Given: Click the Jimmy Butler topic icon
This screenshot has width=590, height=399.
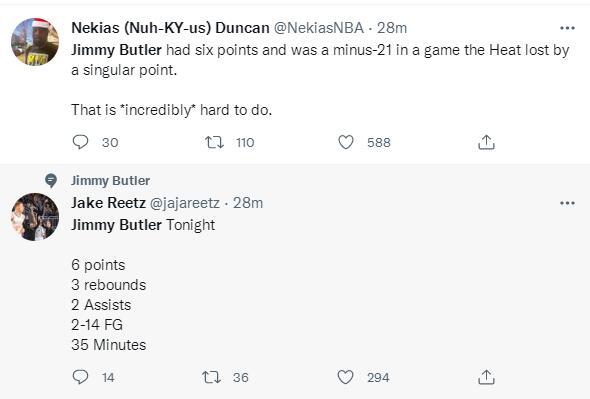Looking at the screenshot, I should (x=51, y=181).
